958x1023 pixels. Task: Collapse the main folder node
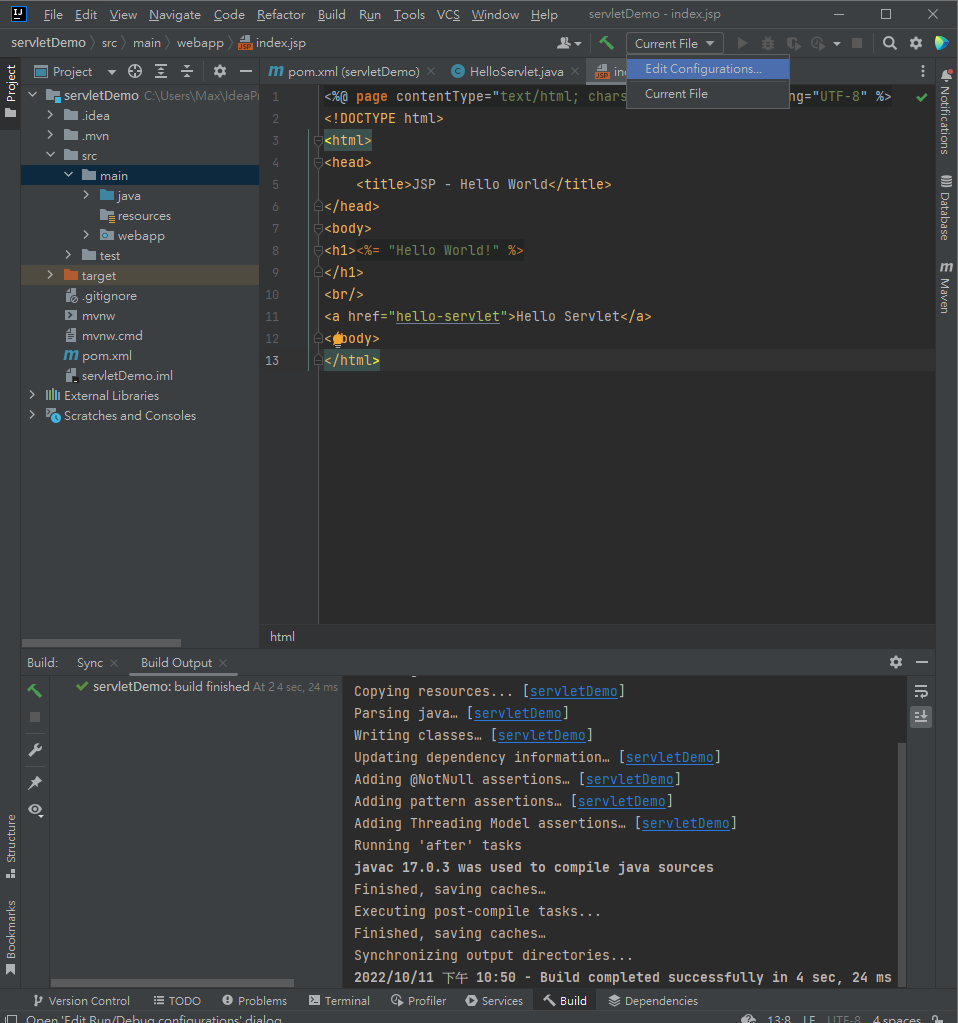coord(69,175)
